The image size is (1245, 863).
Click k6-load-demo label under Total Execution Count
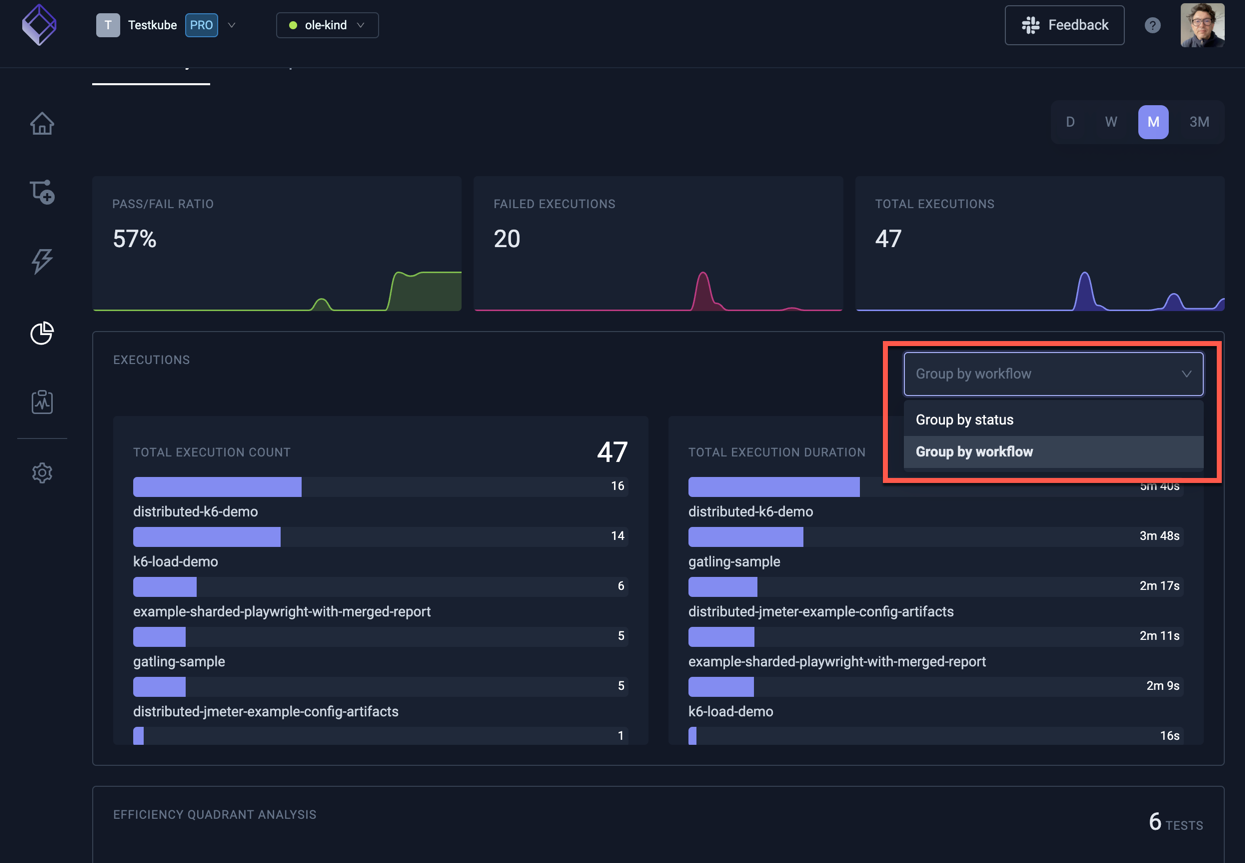click(x=175, y=561)
